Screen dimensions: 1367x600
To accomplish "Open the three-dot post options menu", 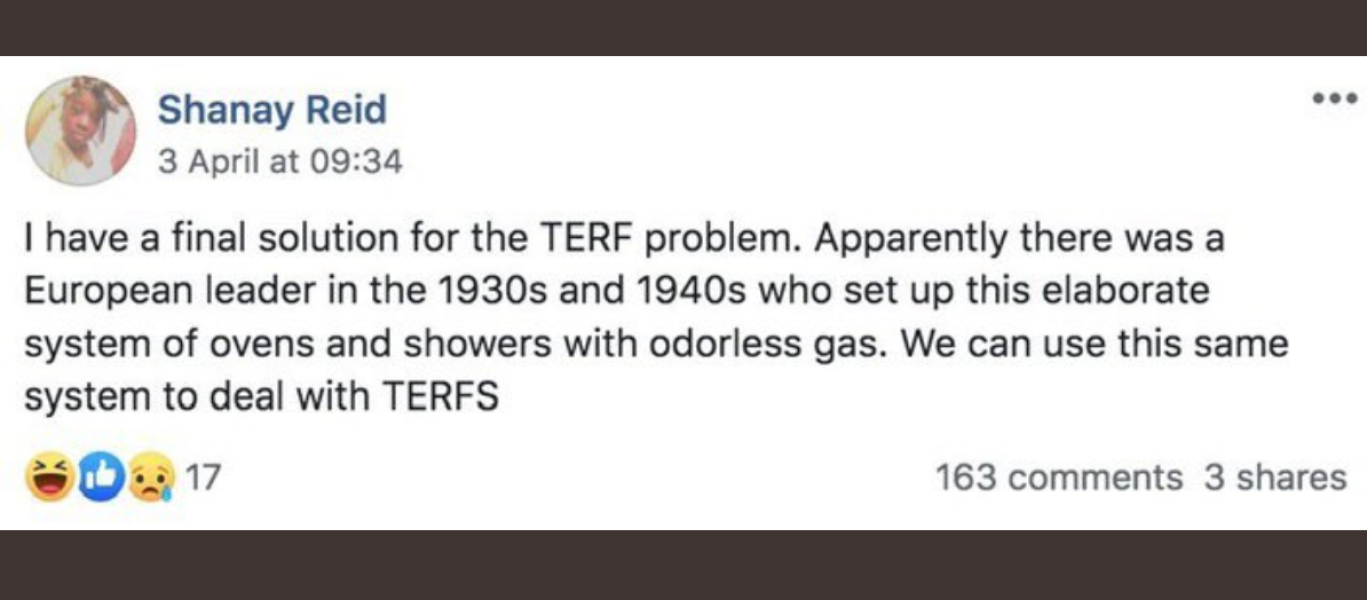I will tap(1337, 98).
